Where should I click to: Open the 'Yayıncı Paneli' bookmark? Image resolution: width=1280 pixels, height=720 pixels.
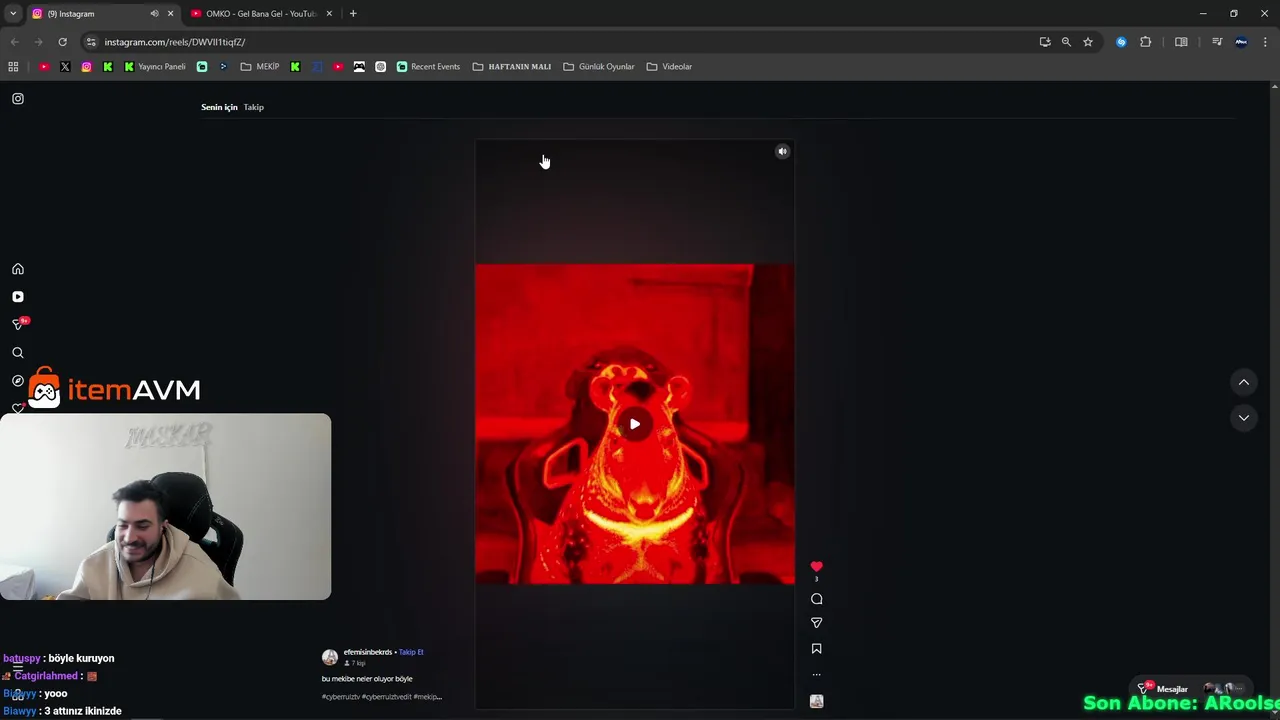155,67
